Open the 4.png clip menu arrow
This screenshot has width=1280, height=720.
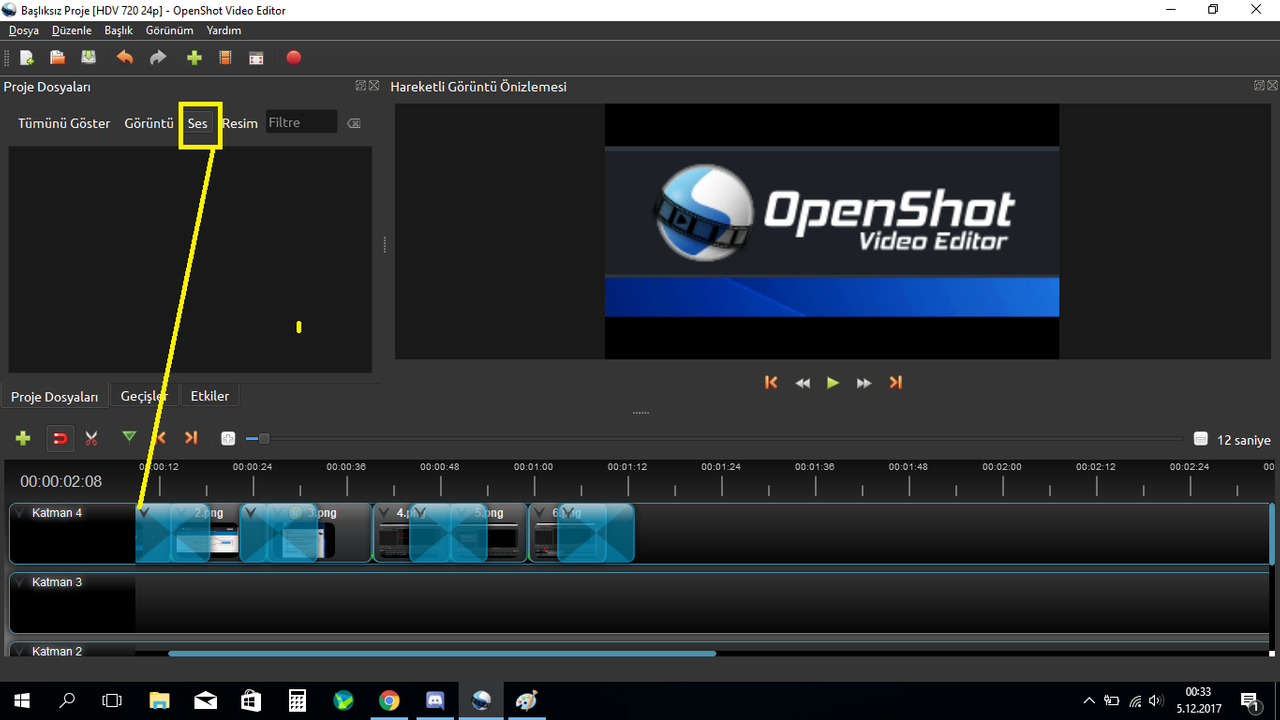tap(384, 513)
